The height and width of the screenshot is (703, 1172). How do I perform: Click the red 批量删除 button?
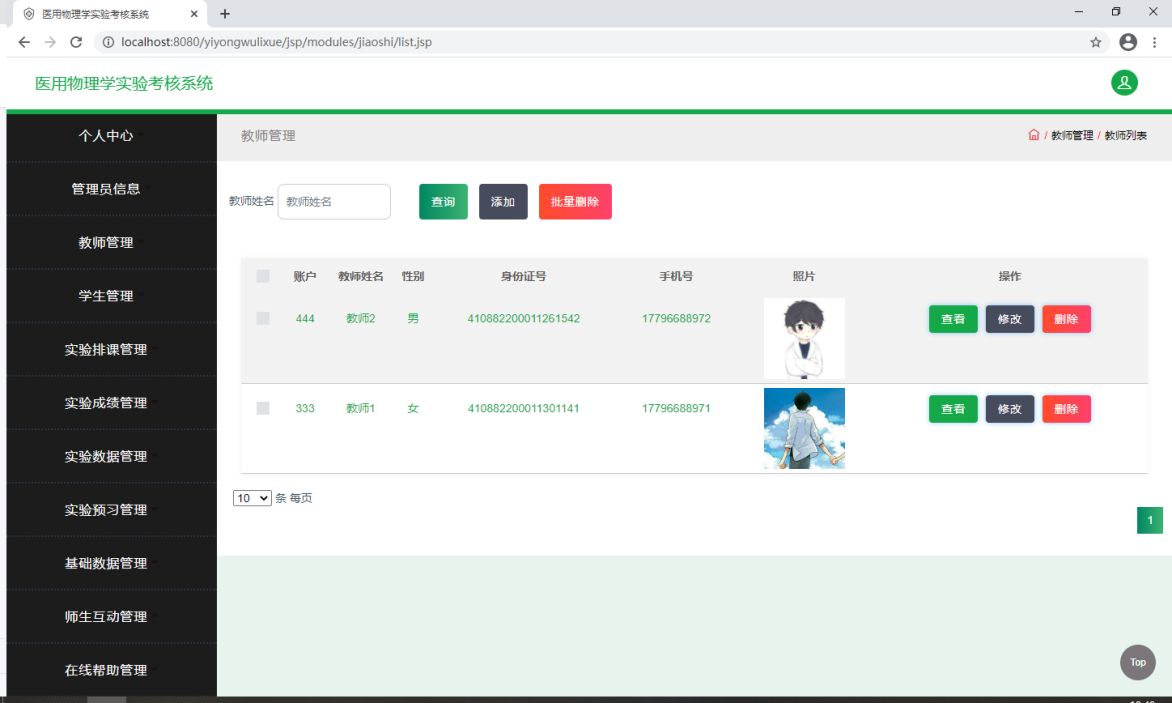[575, 202]
